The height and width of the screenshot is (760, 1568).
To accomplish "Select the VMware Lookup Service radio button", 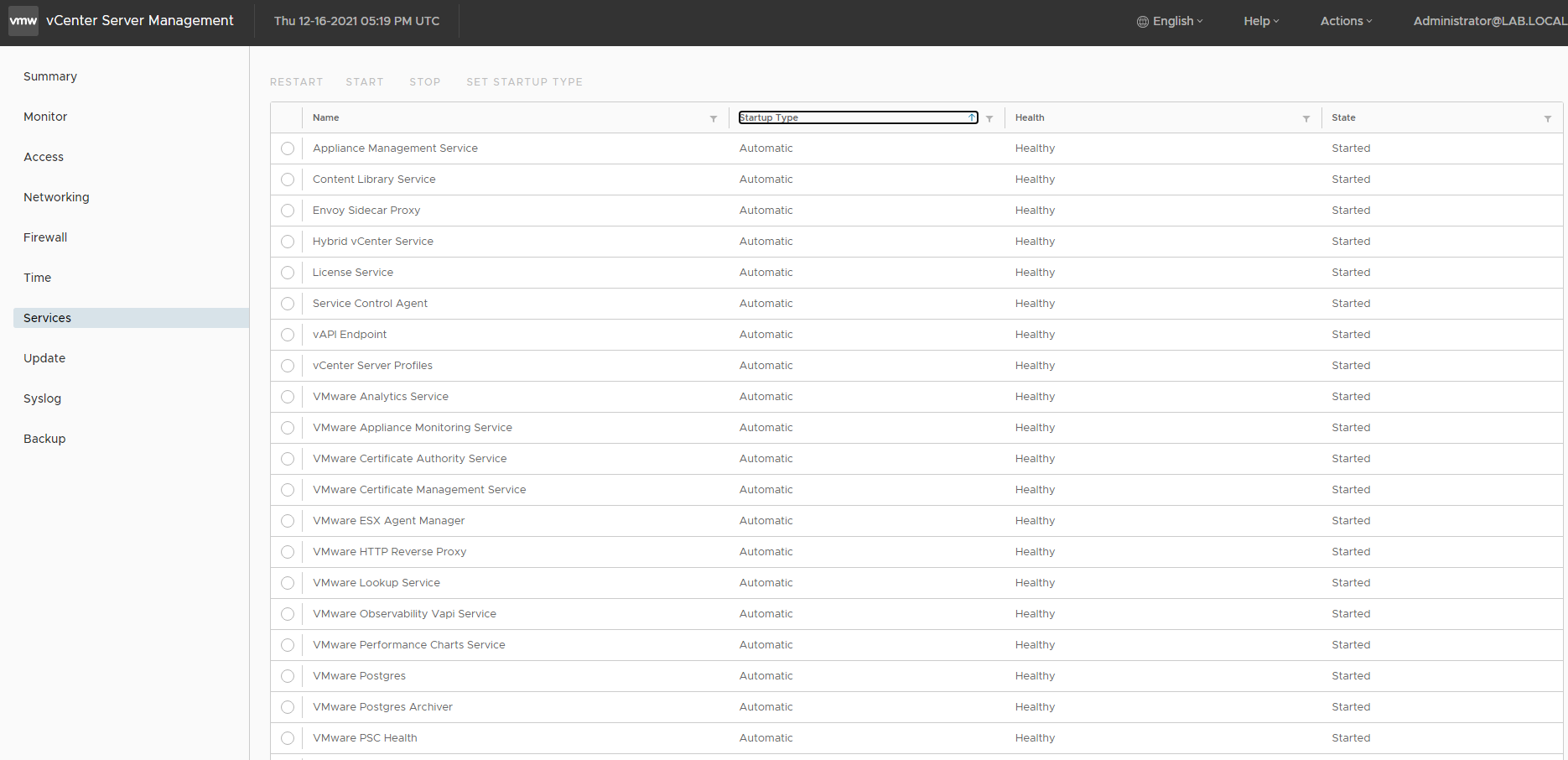I will [288, 583].
